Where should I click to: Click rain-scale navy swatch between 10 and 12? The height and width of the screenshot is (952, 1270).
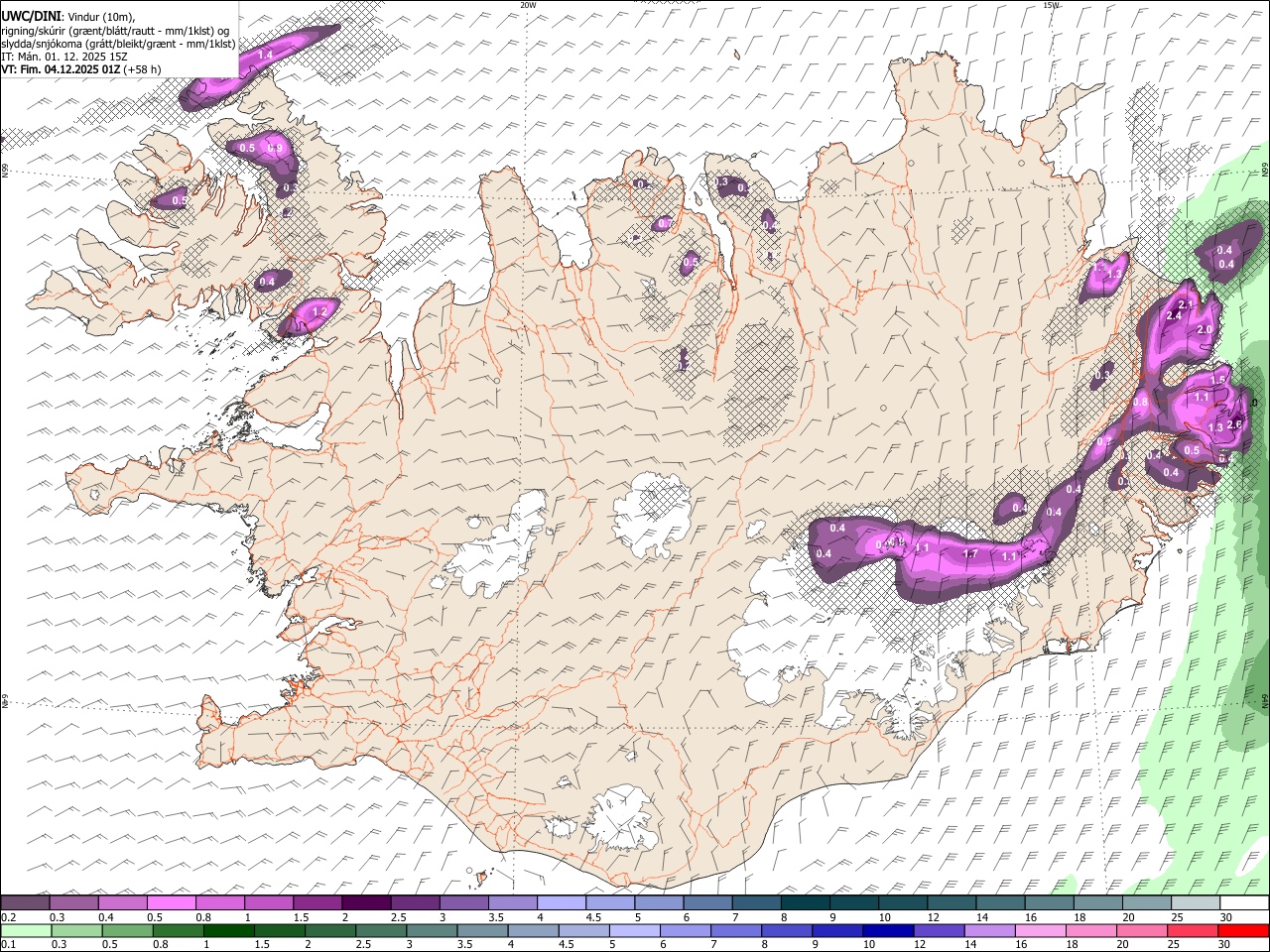pyautogui.click(x=887, y=931)
